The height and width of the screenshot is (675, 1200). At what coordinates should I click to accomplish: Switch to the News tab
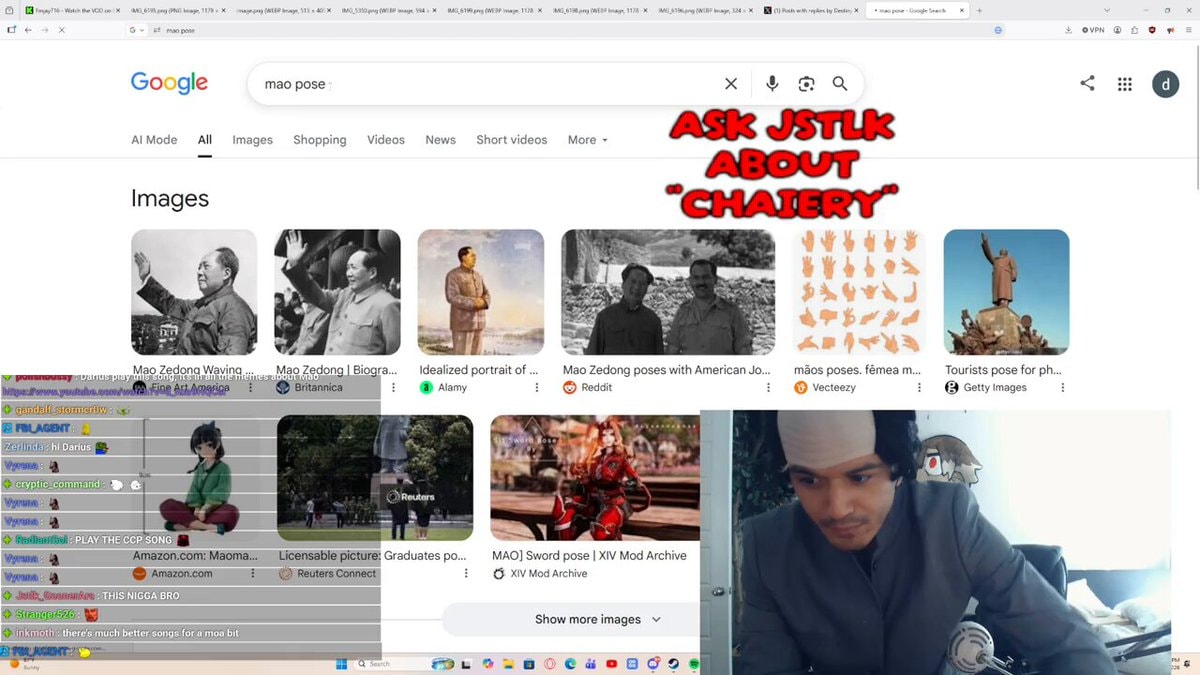pyautogui.click(x=440, y=140)
